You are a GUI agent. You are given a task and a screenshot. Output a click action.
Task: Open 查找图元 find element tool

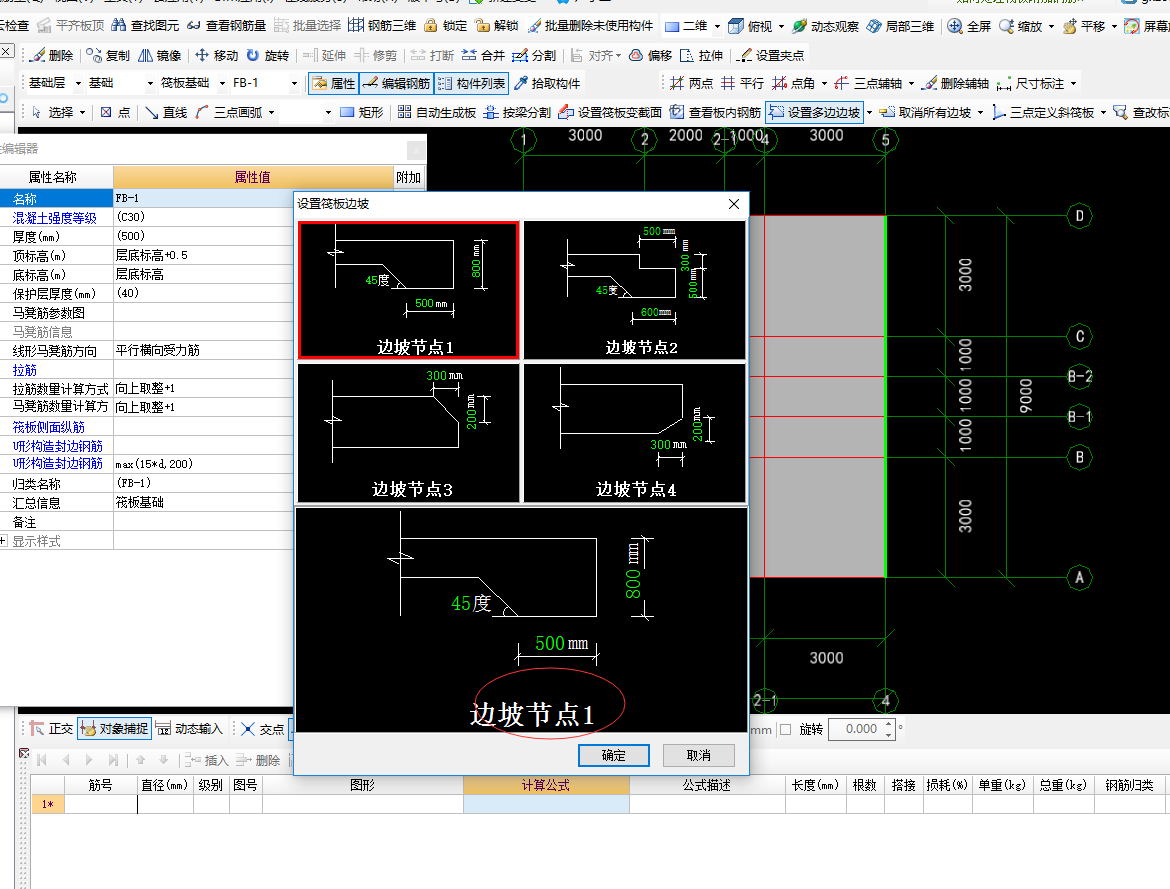click(x=146, y=25)
